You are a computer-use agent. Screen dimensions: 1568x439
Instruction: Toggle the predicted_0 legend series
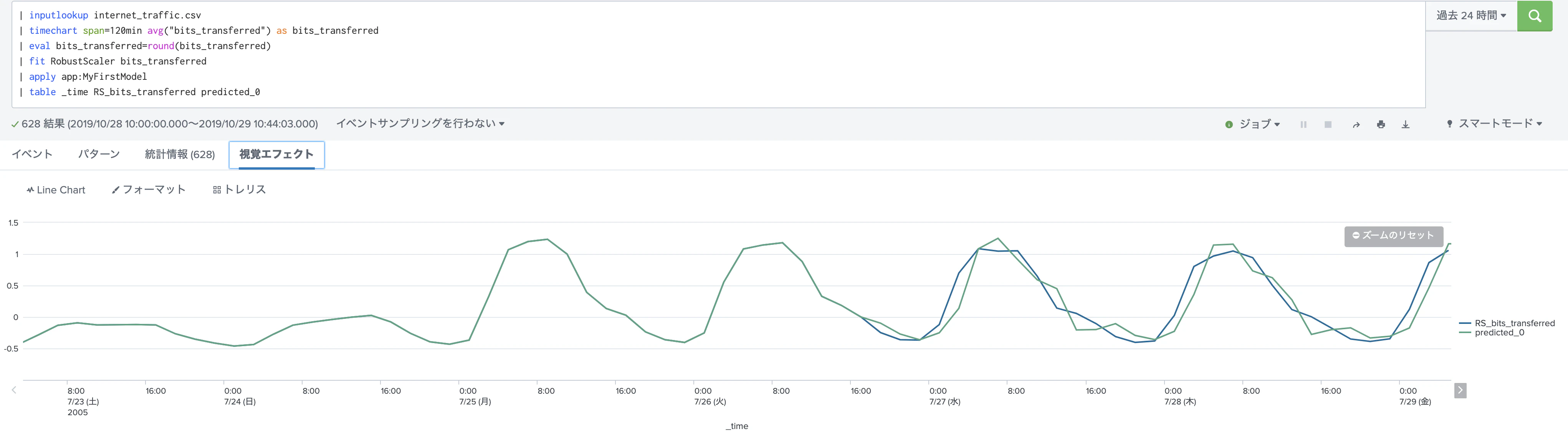(x=1492, y=333)
